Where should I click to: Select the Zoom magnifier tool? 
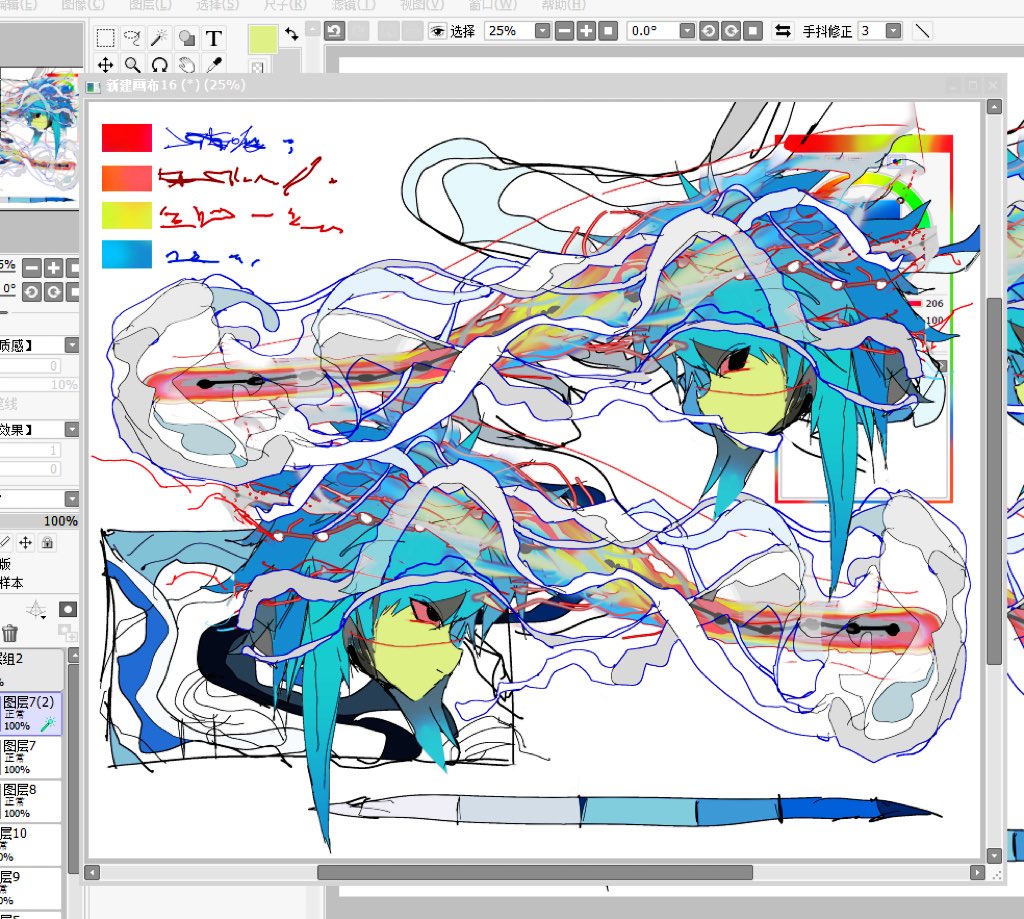133,65
